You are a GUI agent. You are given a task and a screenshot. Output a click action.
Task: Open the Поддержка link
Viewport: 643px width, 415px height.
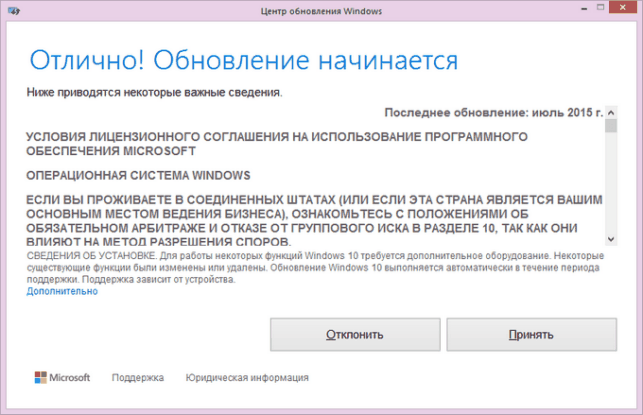click(138, 377)
